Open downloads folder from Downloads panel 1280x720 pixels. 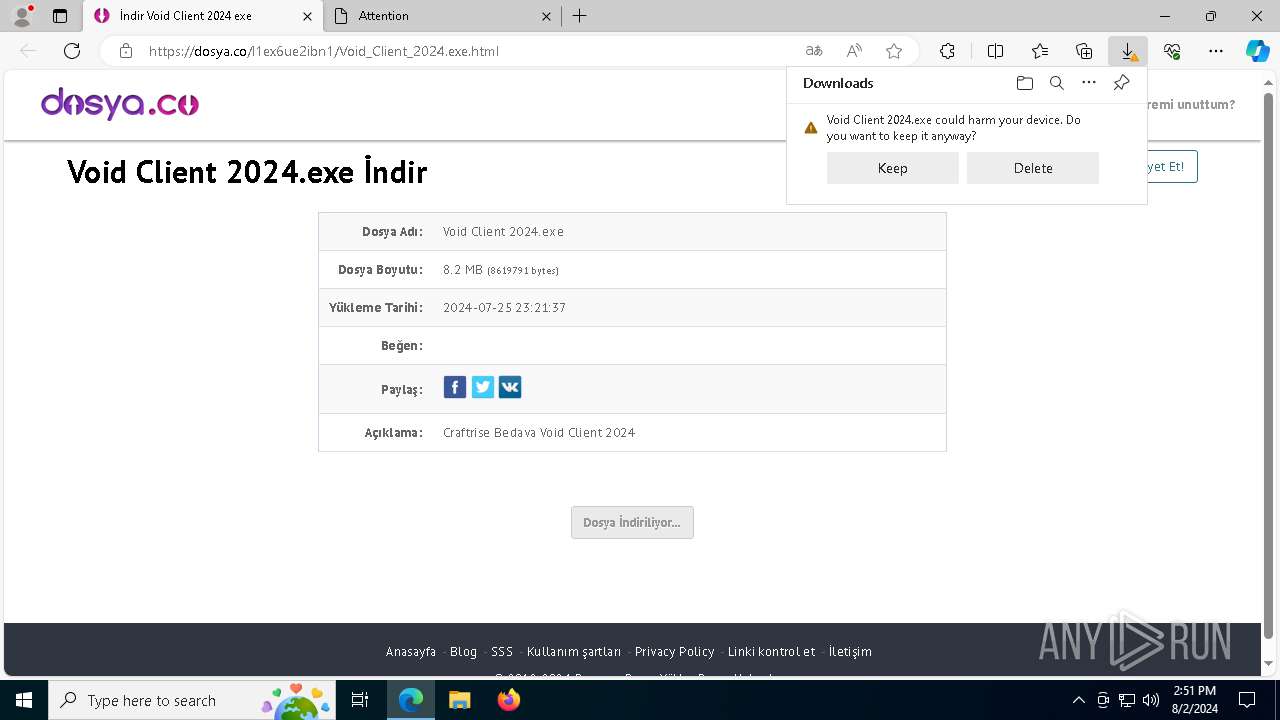(1024, 83)
